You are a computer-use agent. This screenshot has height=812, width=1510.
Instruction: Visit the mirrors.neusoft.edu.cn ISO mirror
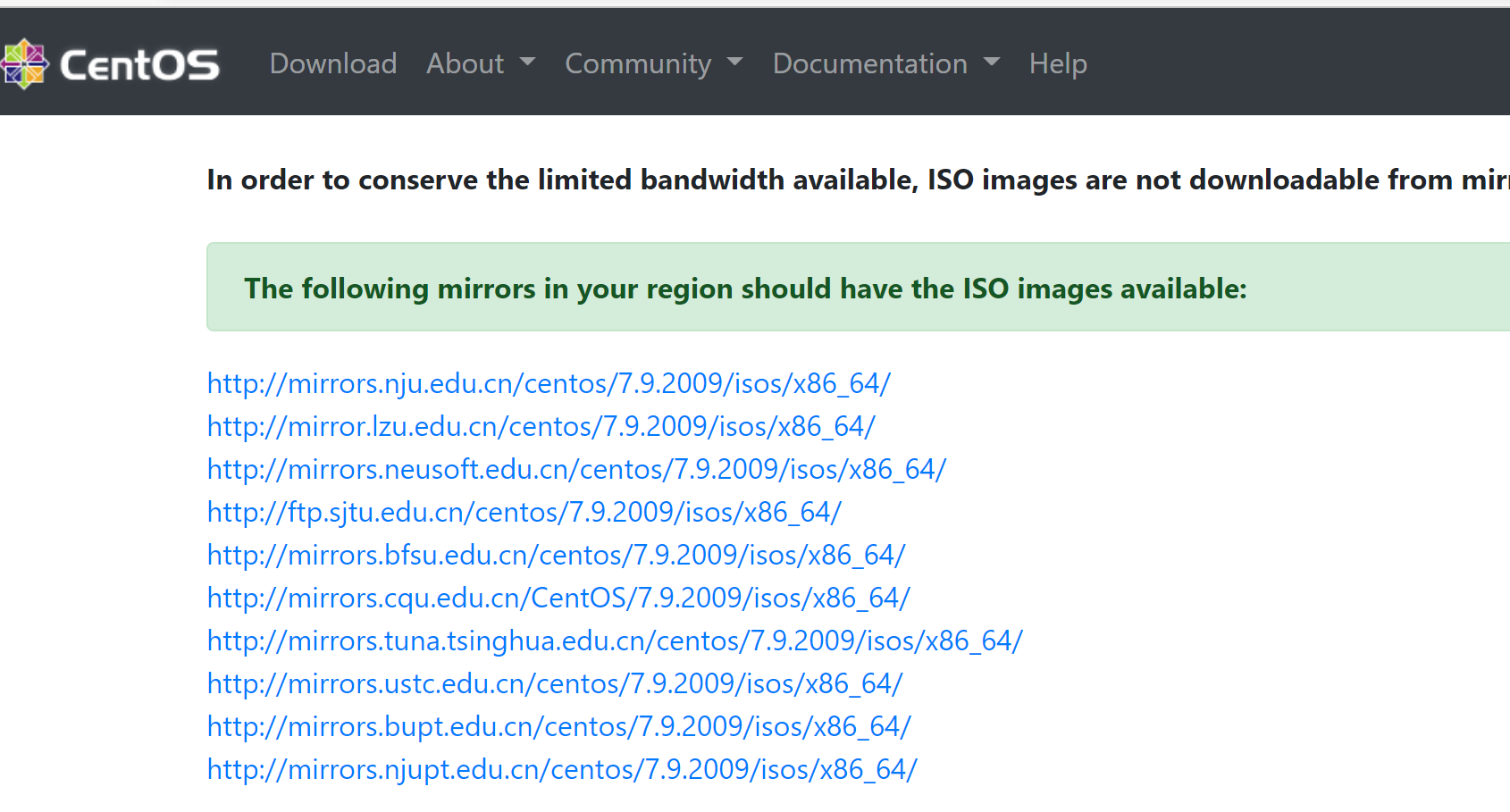pos(576,469)
